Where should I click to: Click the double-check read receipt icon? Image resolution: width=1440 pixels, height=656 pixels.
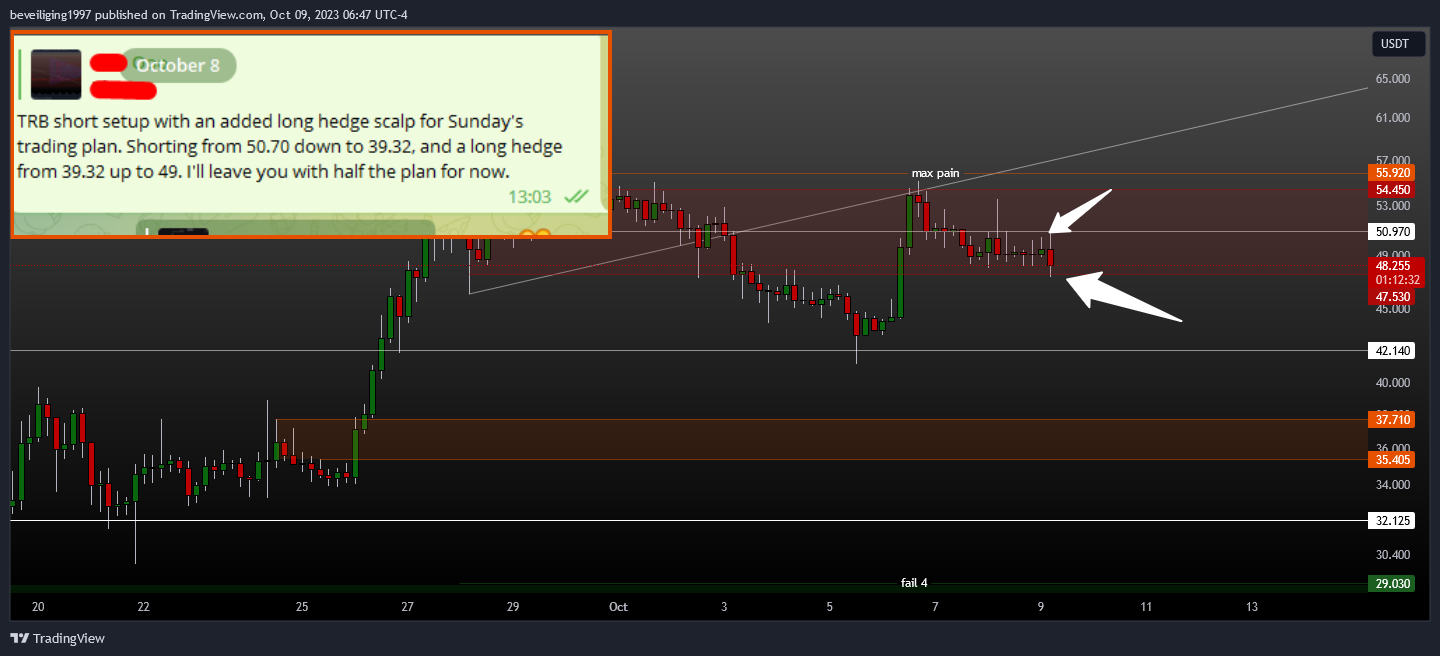tap(576, 197)
